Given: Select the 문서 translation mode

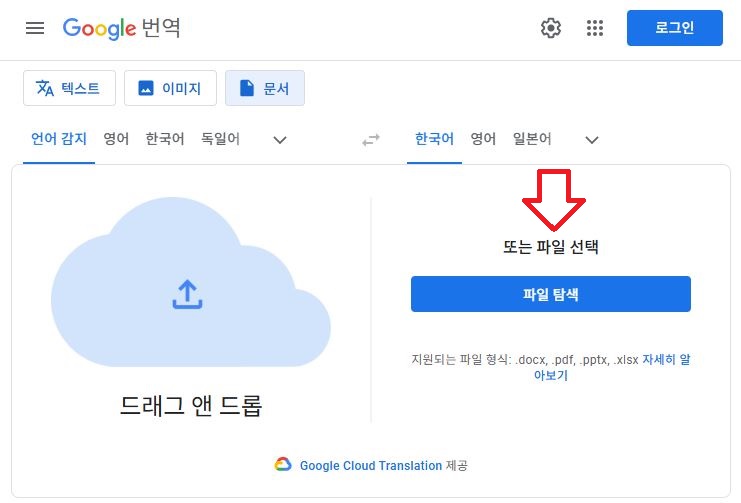Looking at the screenshot, I should 265,88.
